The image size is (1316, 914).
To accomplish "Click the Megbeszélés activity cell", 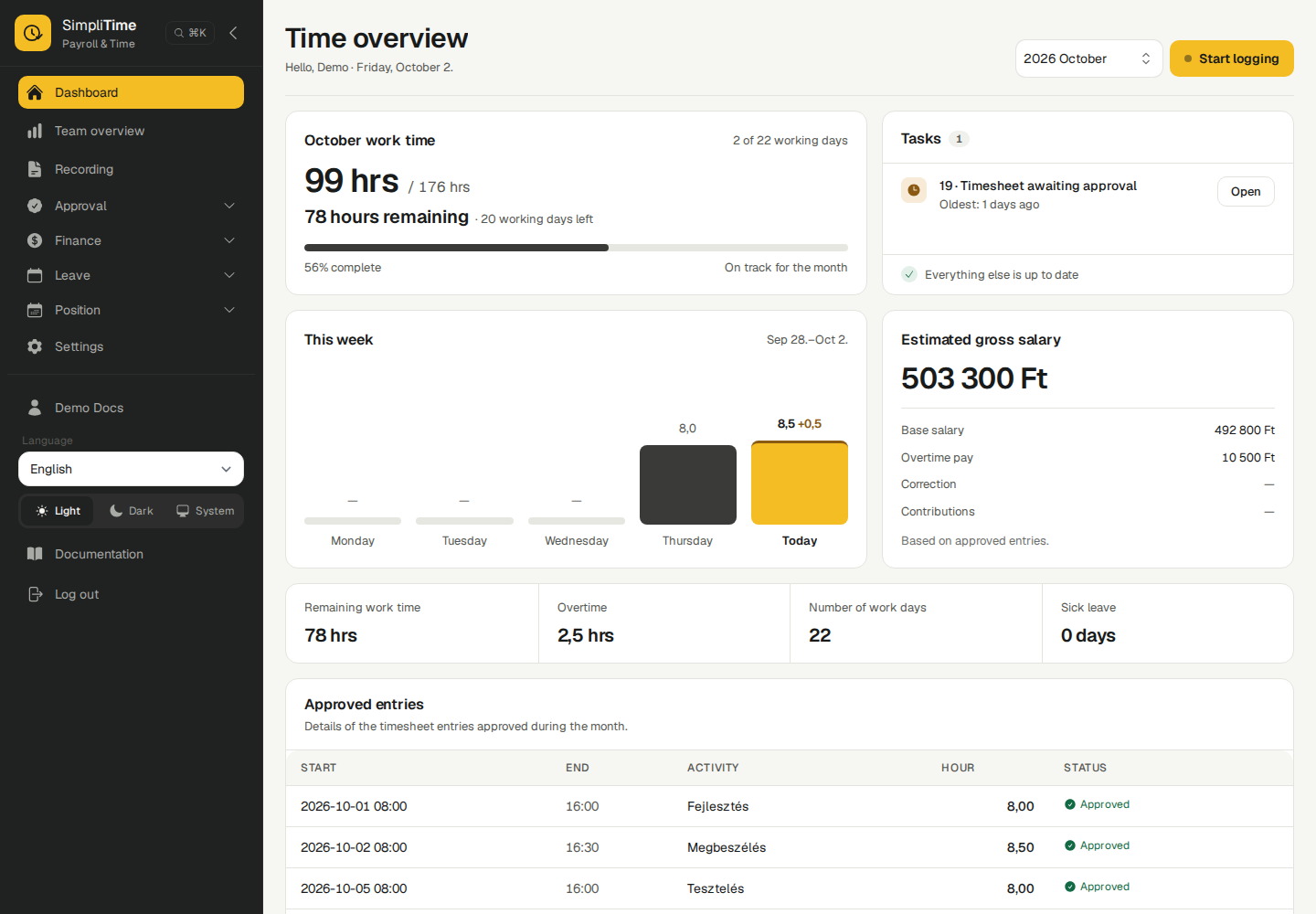I will coord(727,847).
